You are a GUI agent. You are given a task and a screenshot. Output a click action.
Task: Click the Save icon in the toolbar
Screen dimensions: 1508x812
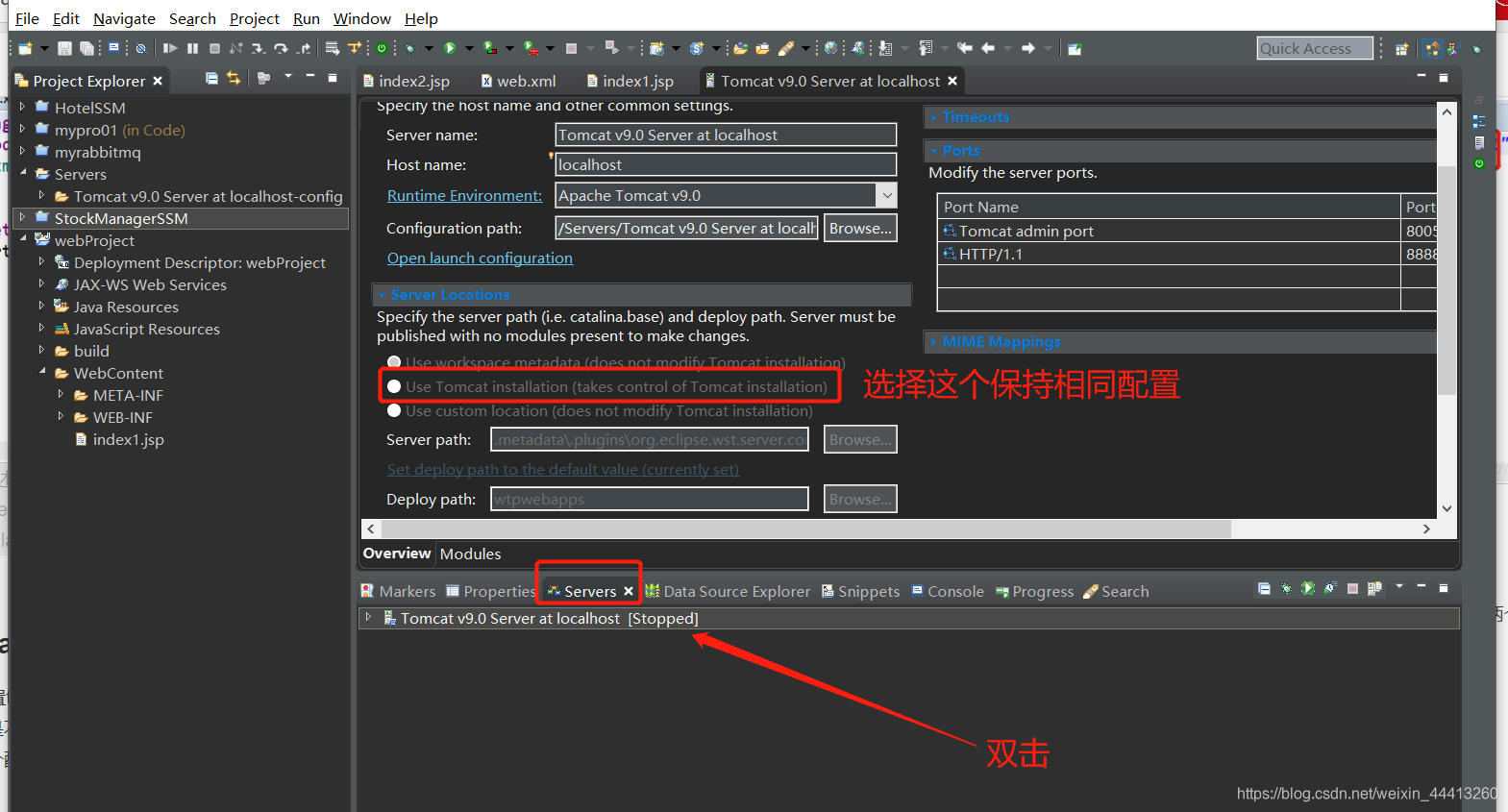(x=64, y=48)
